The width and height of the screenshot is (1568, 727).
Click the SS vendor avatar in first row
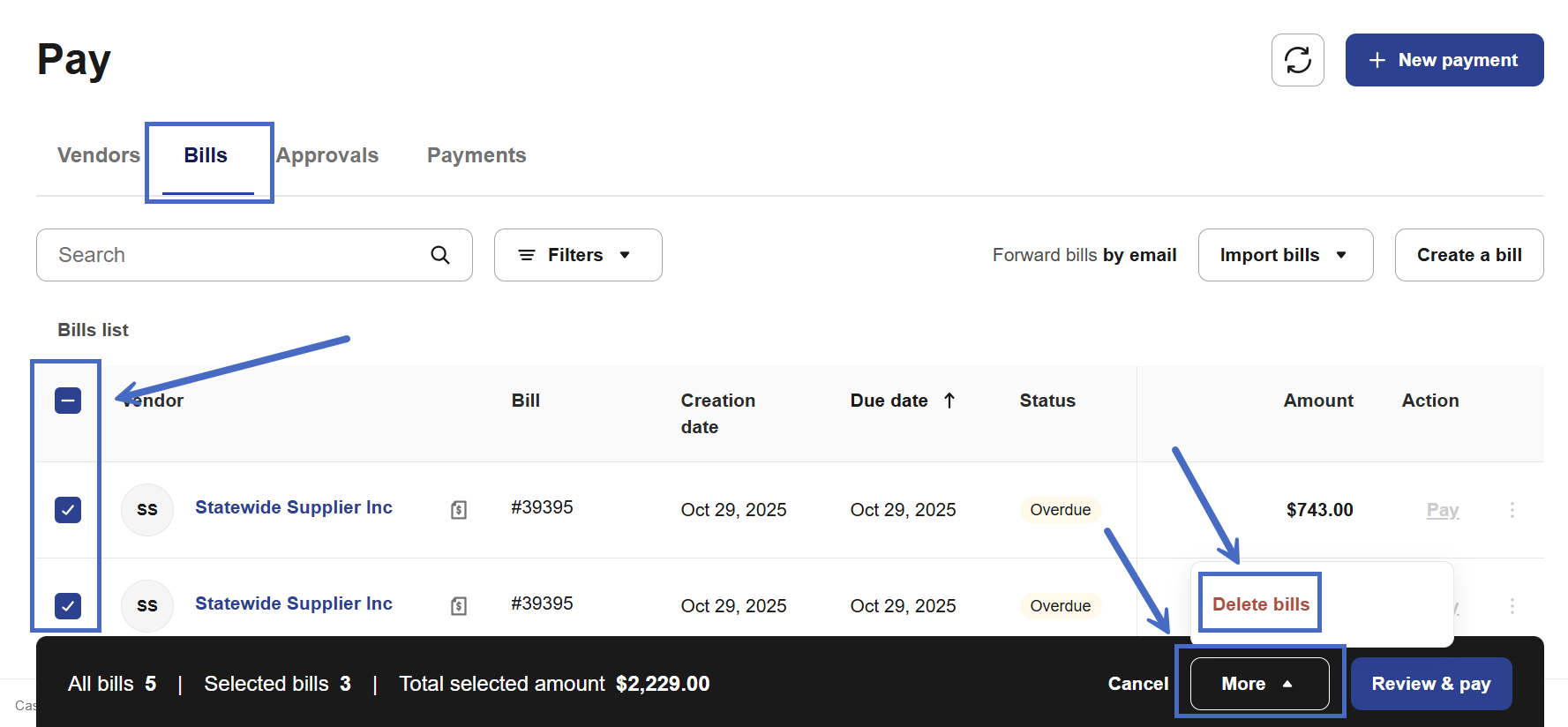coord(147,510)
